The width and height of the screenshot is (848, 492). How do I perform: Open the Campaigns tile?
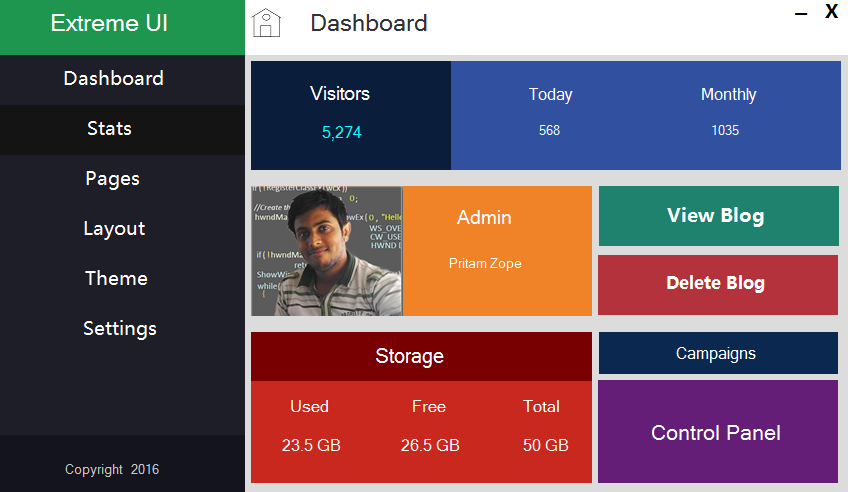click(x=717, y=354)
